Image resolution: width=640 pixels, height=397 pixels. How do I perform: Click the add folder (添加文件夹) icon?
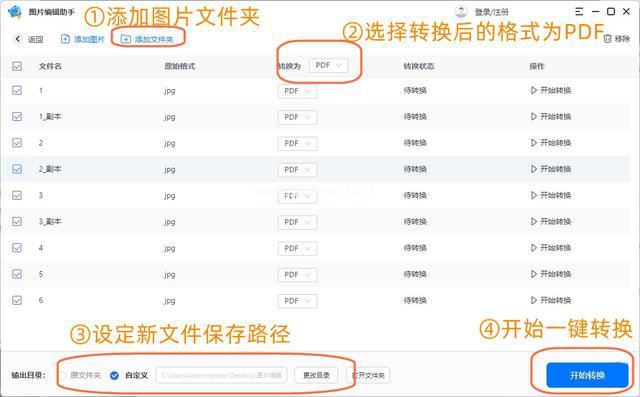(x=126, y=39)
